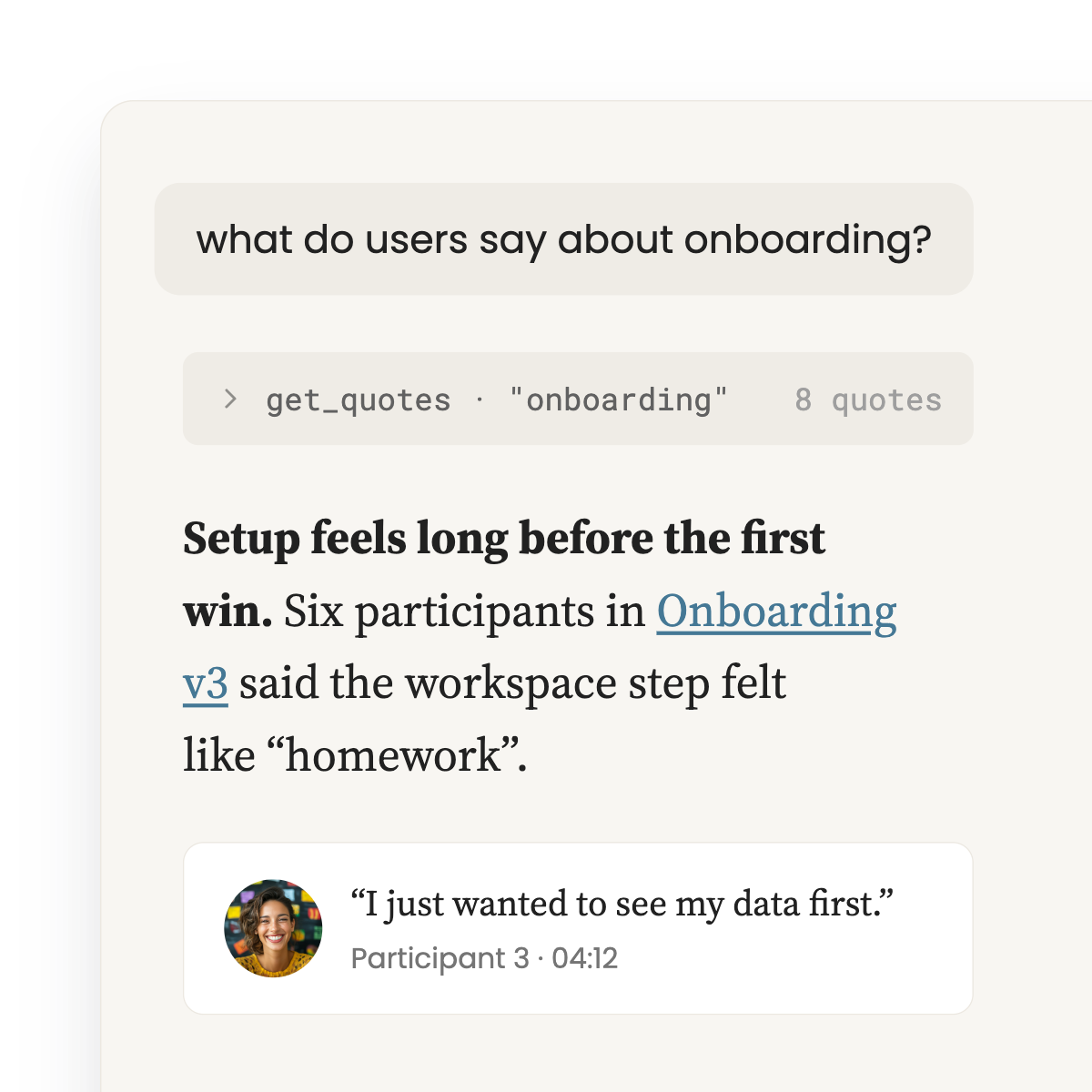Select the "what do users say" message bubble
The height and width of the screenshot is (1092, 1092).
click(564, 239)
